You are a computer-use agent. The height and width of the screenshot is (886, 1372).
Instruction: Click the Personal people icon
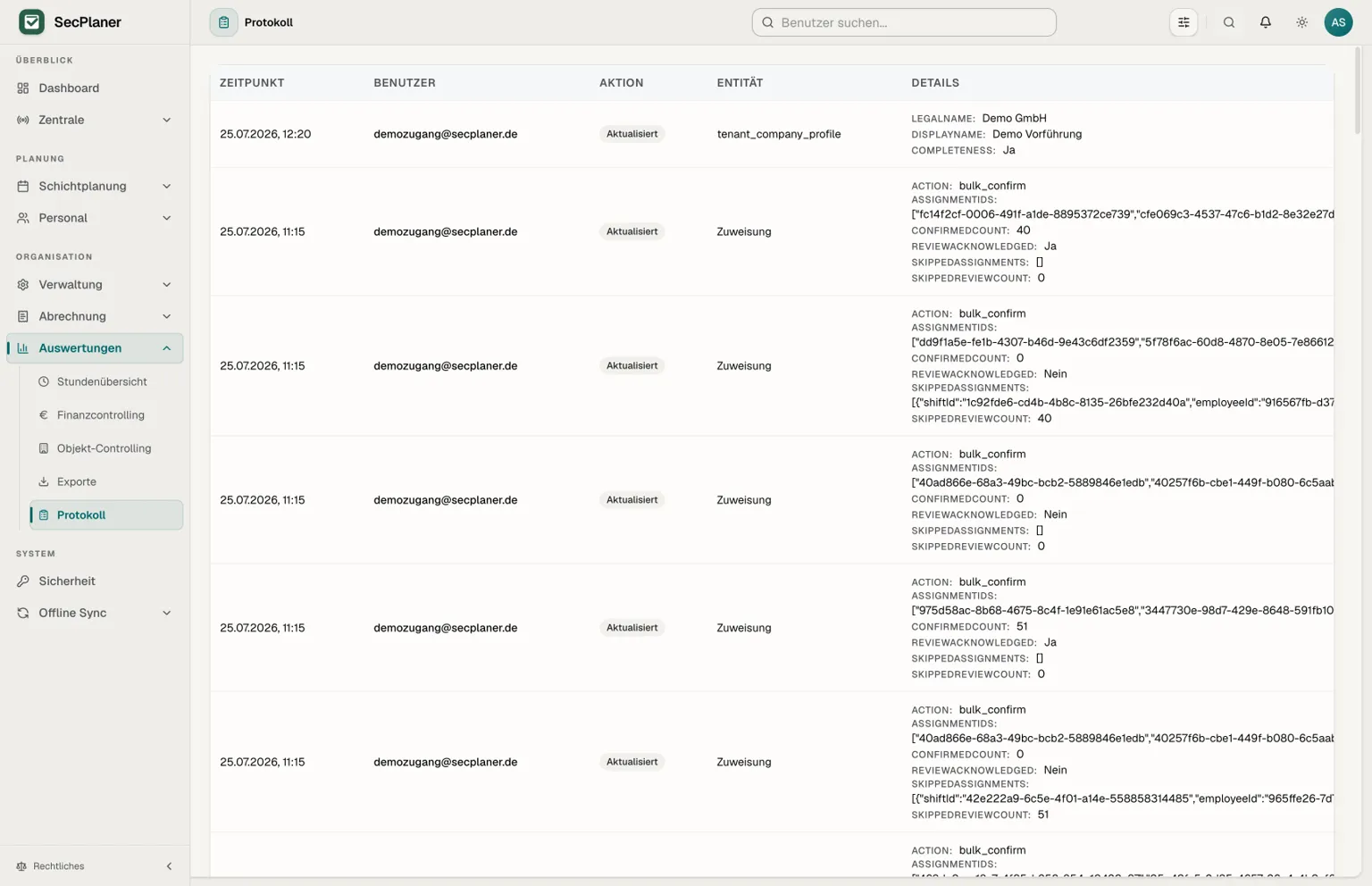(x=23, y=218)
